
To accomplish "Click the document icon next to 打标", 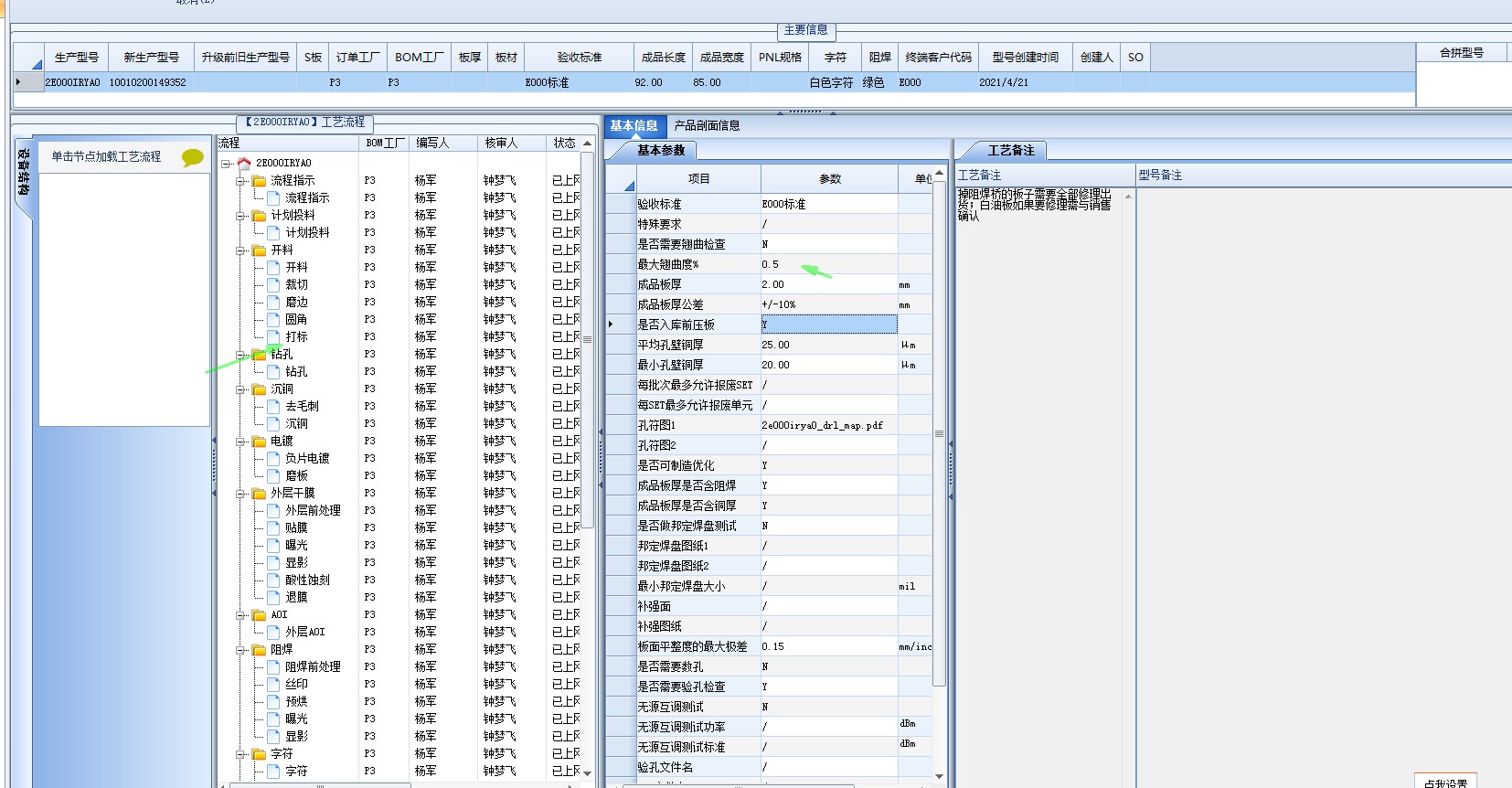I will tap(273, 336).
